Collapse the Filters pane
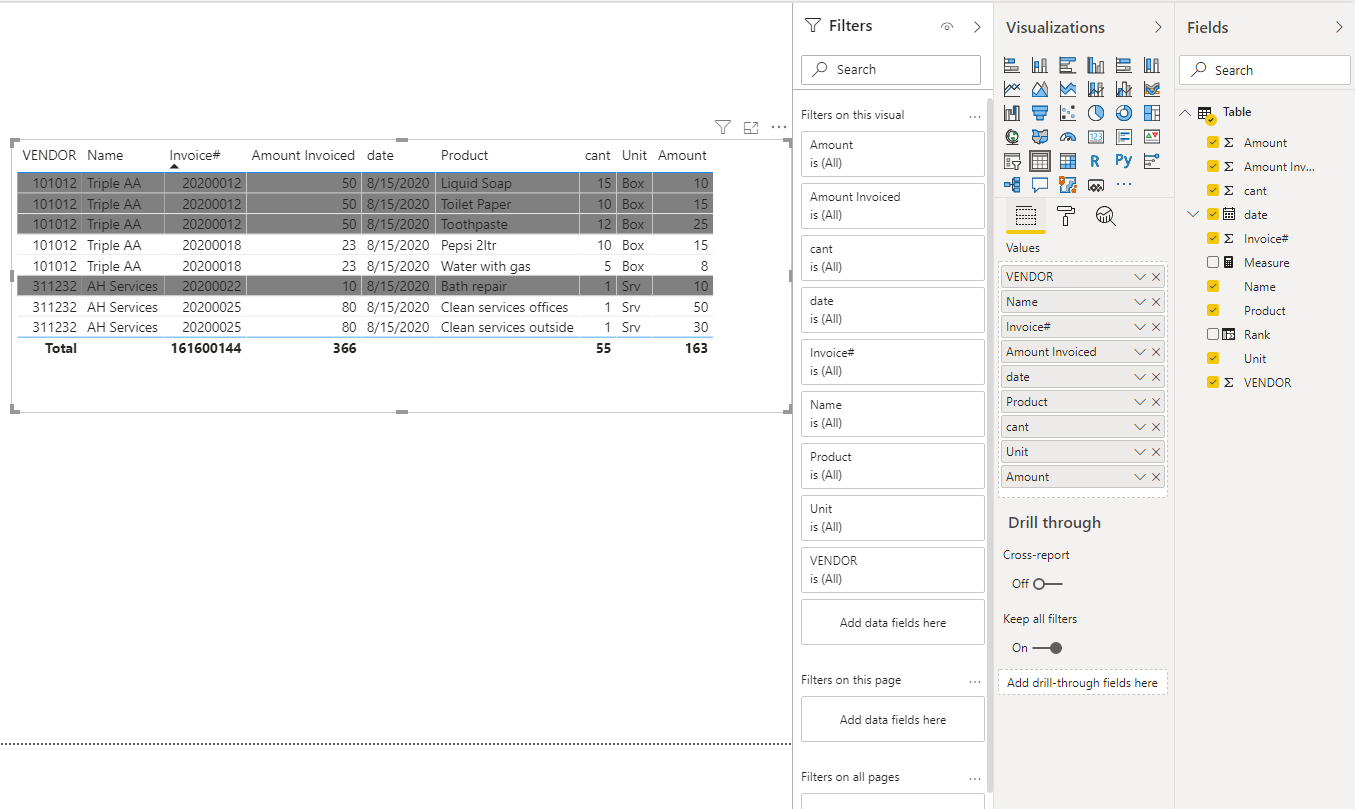This screenshot has width=1355, height=809. point(977,27)
